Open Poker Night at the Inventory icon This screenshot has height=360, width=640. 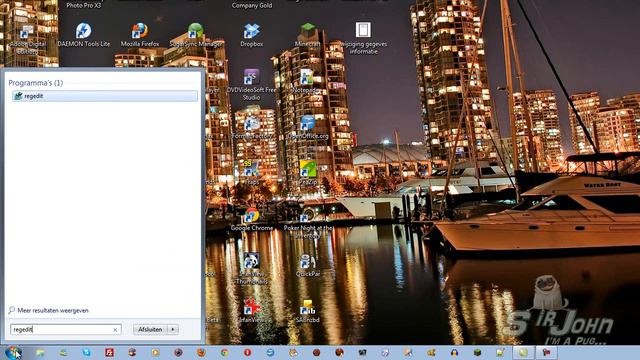[x=307, y=223]
